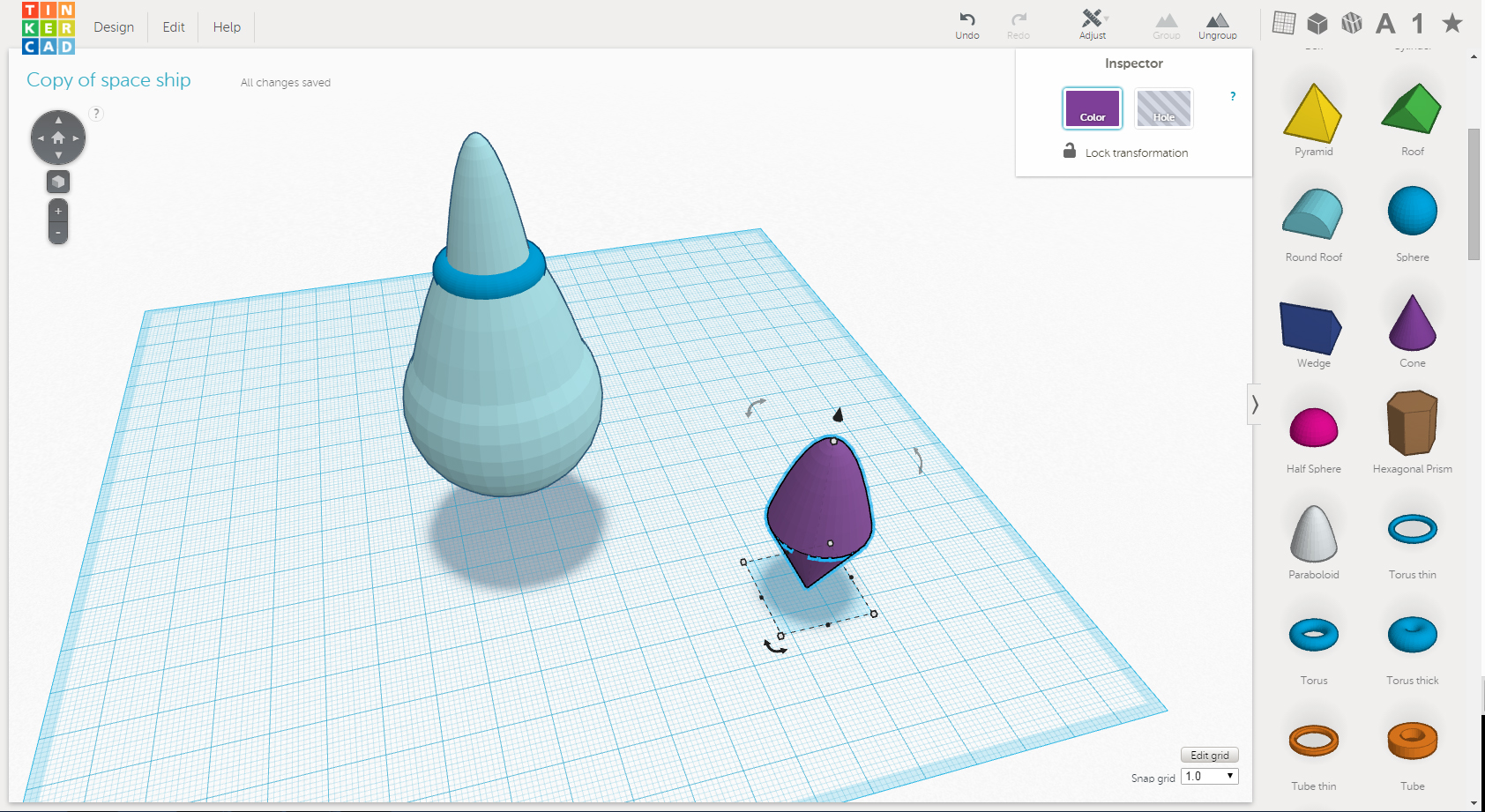The height and width of the screenshot is (812, 1485).
Task: Click the Tinkercad logo
Action: click(x=49, y=27)
